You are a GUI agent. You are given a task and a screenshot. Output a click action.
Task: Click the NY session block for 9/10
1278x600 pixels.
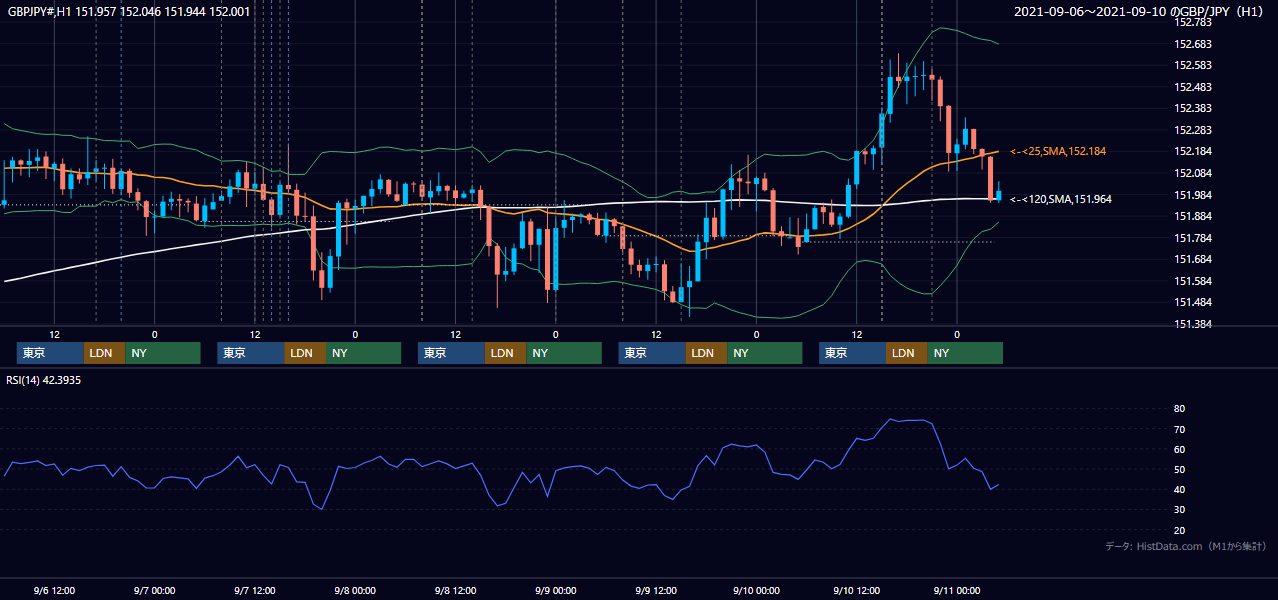[965, 353]
